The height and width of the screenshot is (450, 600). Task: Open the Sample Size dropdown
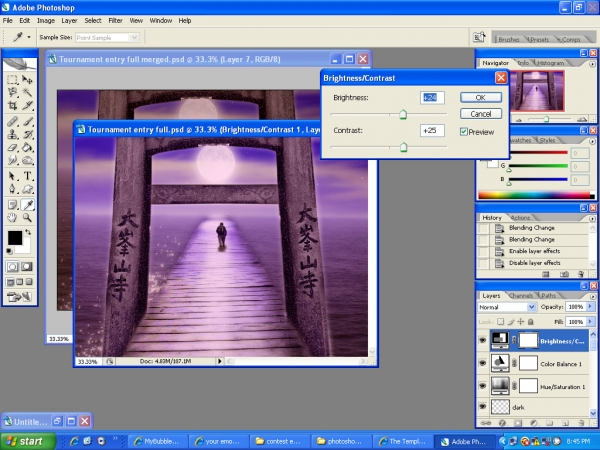(x=134, y=38)
